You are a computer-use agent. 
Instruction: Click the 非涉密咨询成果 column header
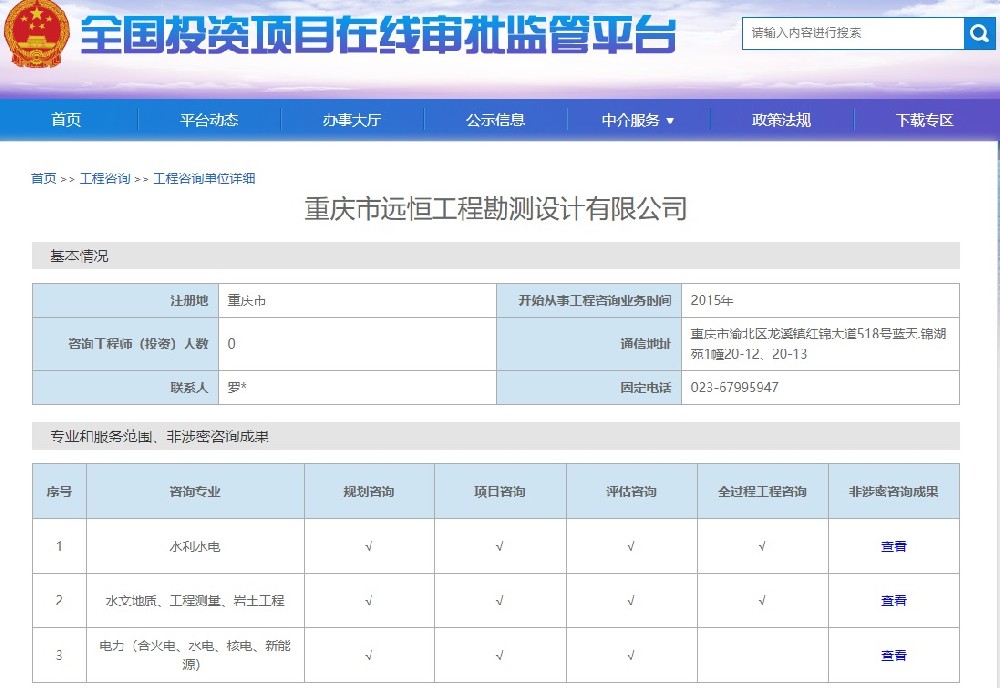point(893,492)
